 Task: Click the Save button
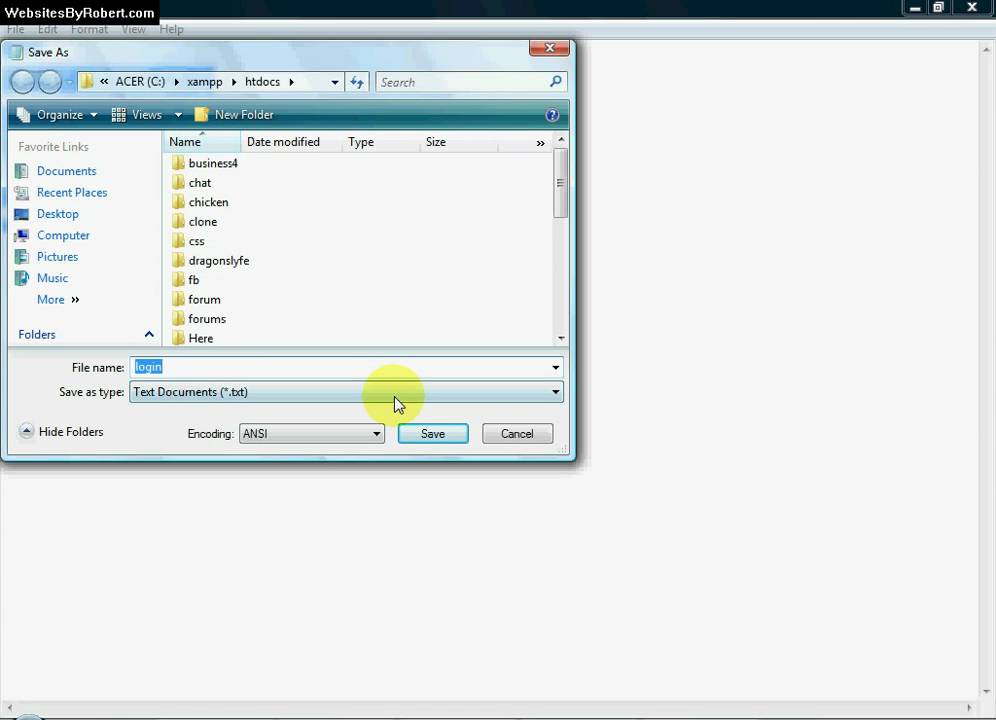(433, 433)
